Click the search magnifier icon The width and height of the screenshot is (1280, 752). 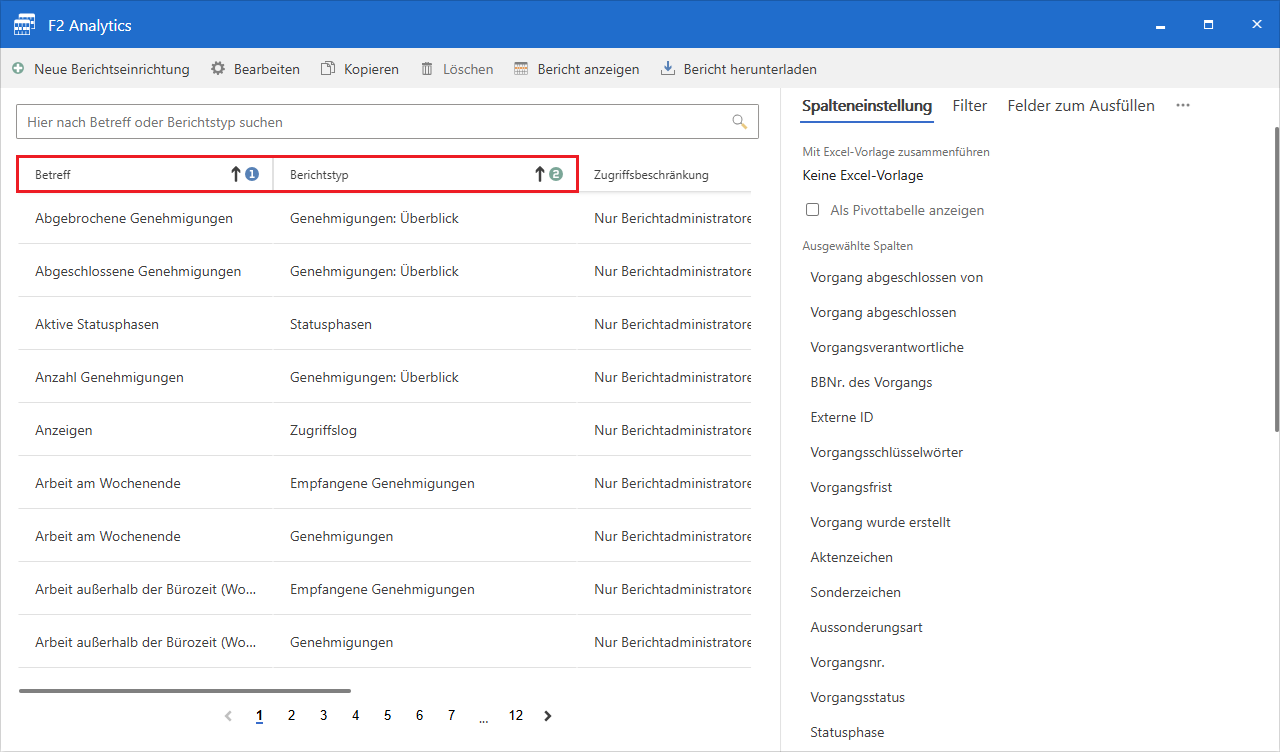(739, 121)
